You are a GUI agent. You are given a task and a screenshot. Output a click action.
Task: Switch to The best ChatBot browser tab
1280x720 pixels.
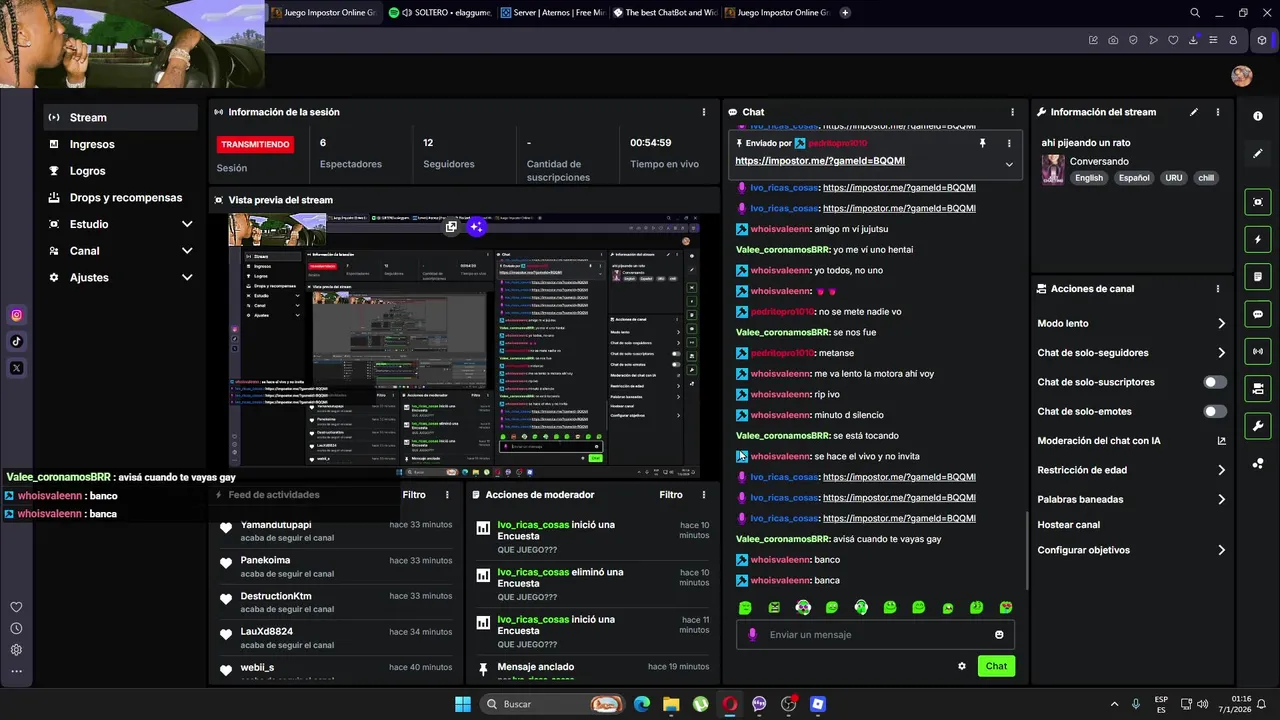665,13
